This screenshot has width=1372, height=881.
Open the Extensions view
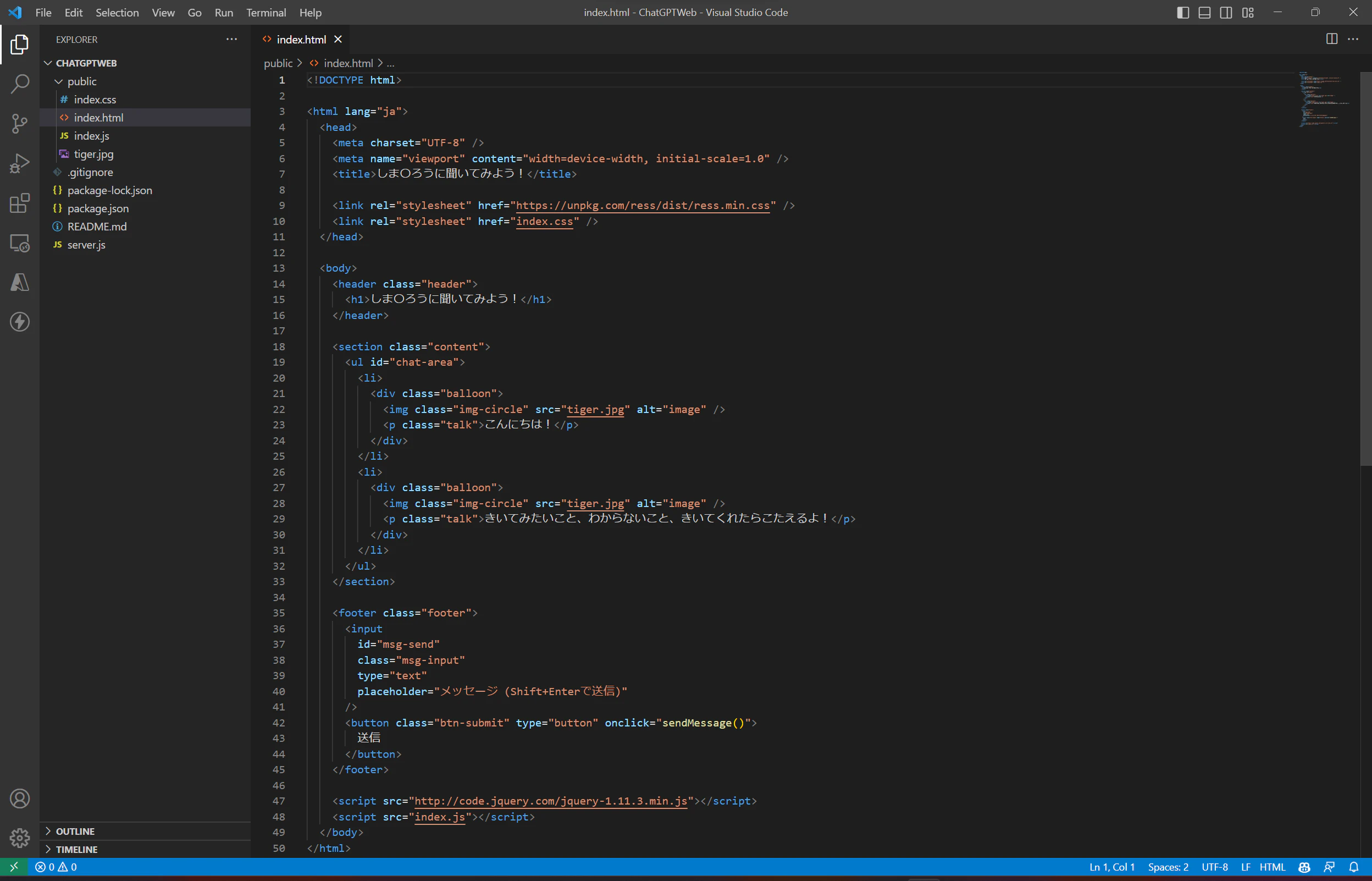[x=19, y=203]
